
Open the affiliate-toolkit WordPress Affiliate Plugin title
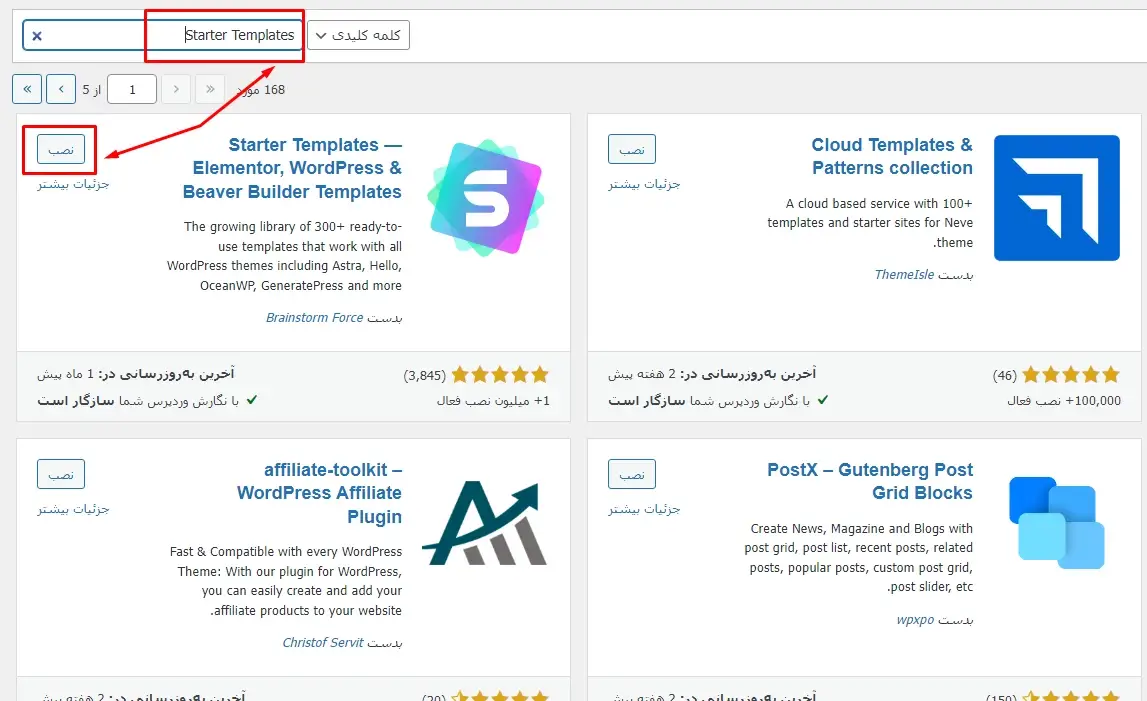point(319,493)
